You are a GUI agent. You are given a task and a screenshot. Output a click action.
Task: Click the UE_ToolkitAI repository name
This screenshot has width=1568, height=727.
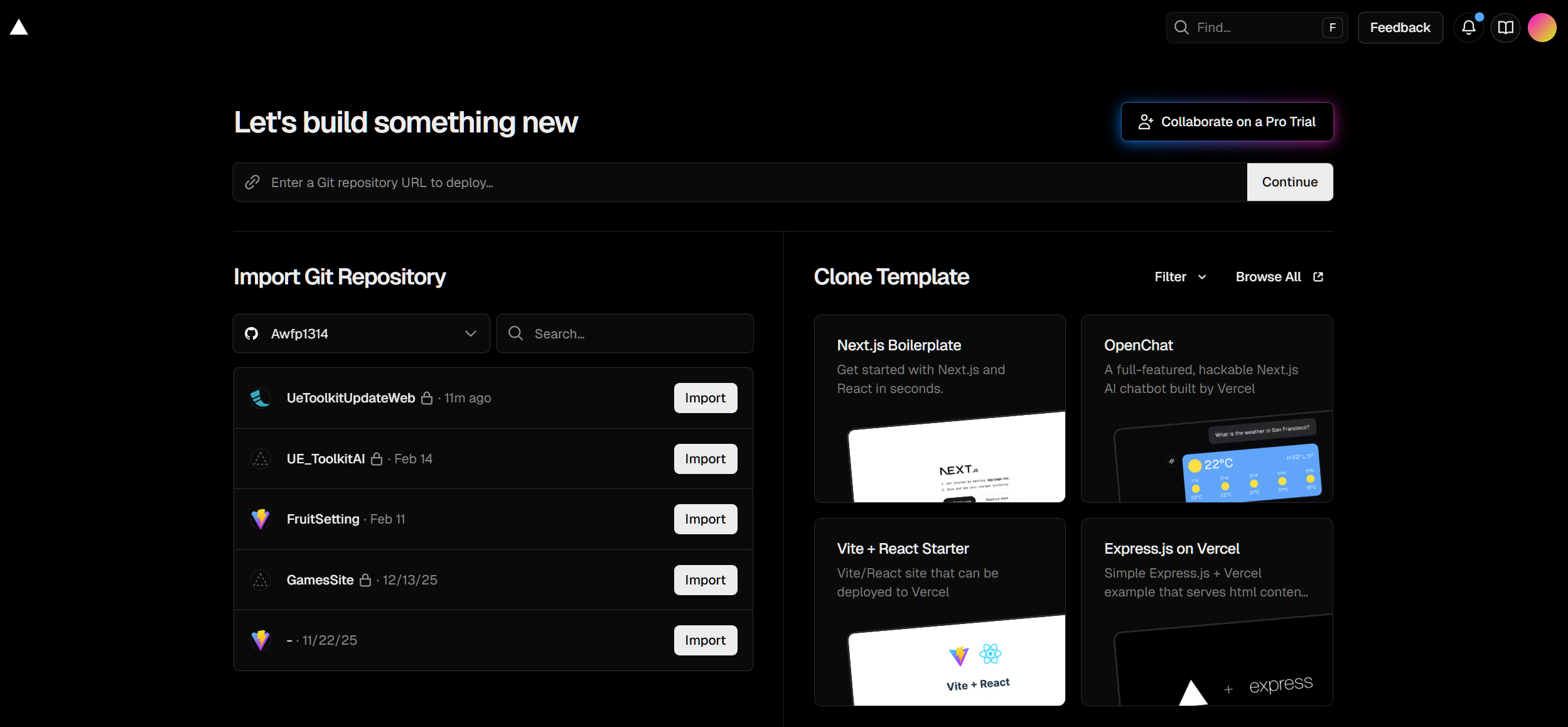point(326,459)
